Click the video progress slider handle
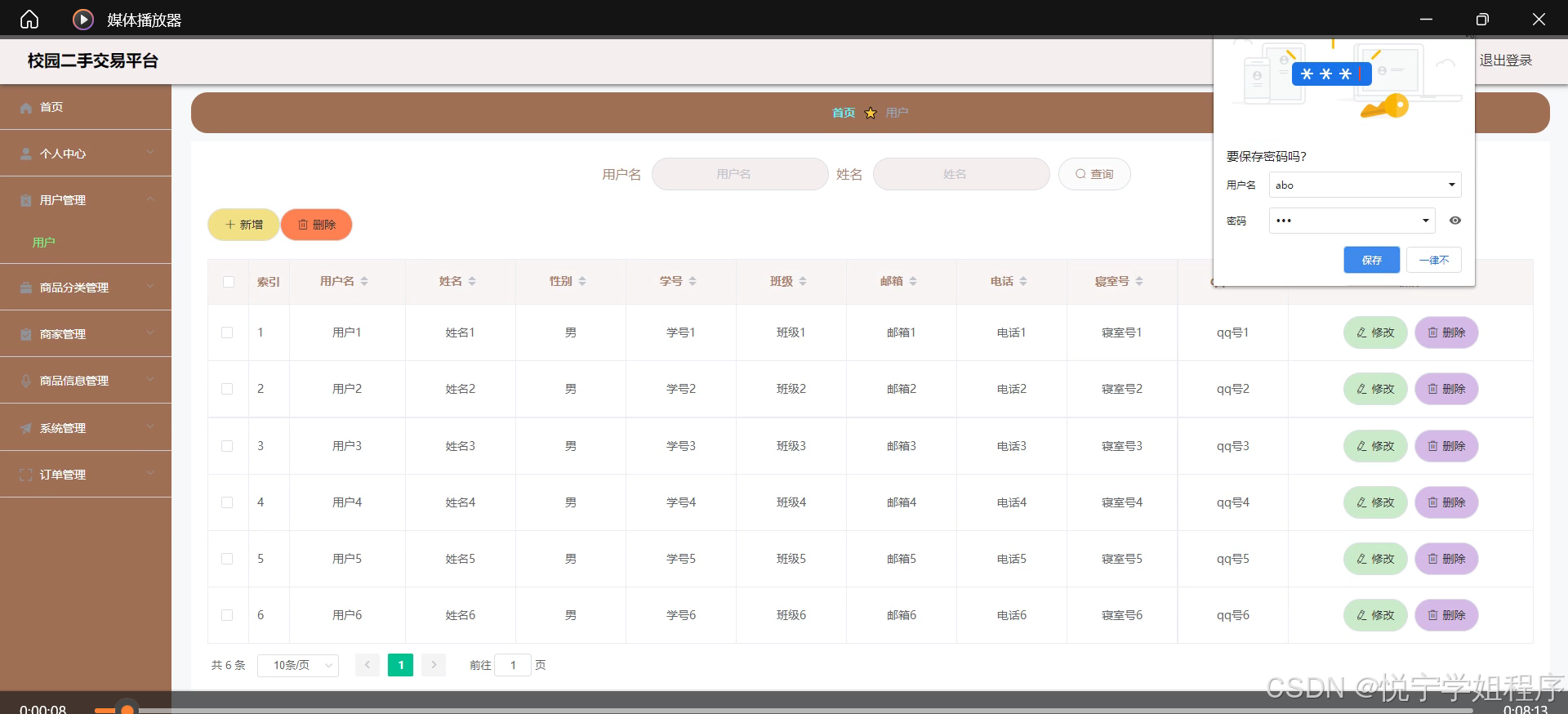Viewport: 1568px width, 714px height. [x=127, y=709]
